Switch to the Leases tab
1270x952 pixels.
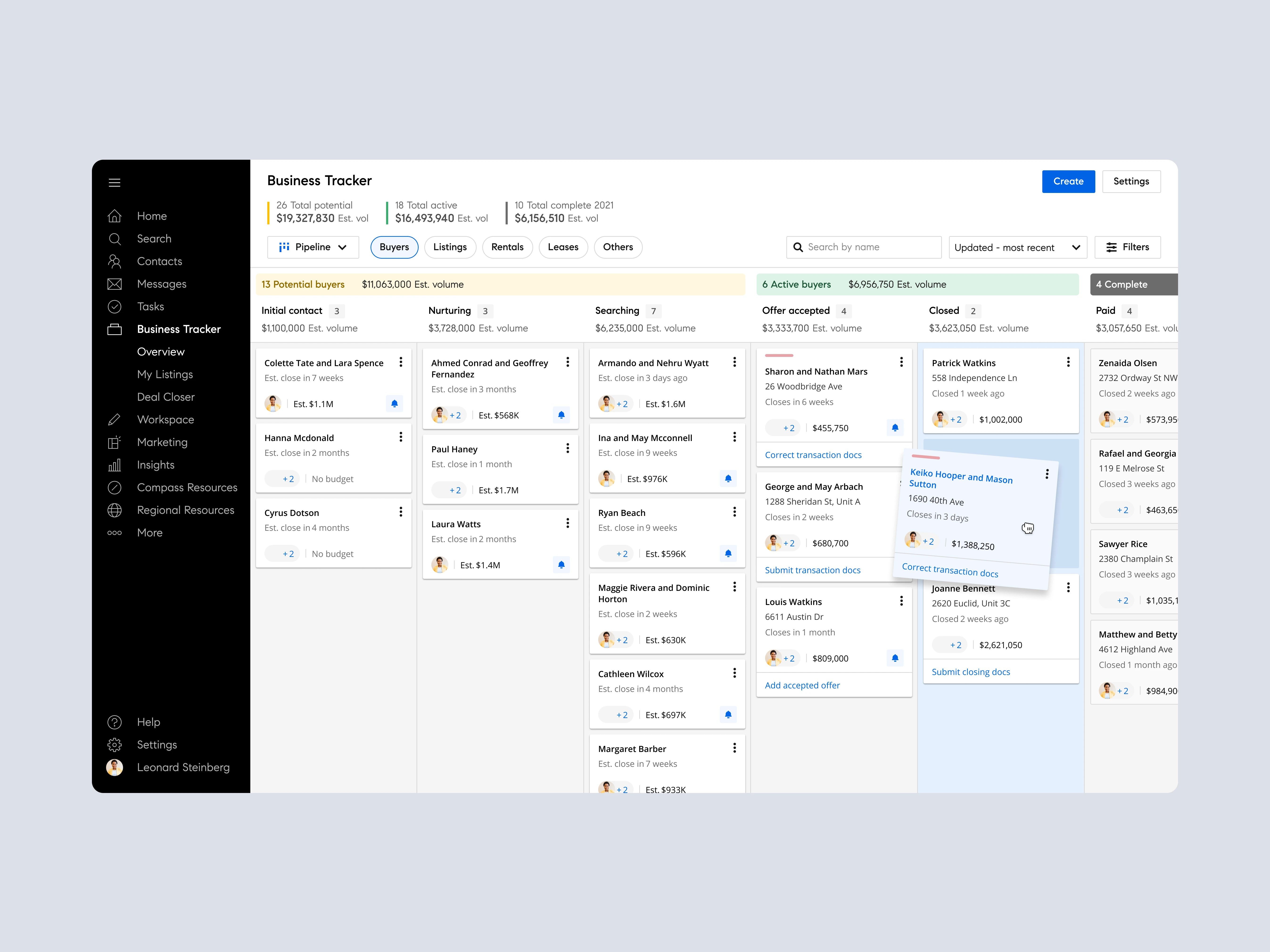coord(563,247)
